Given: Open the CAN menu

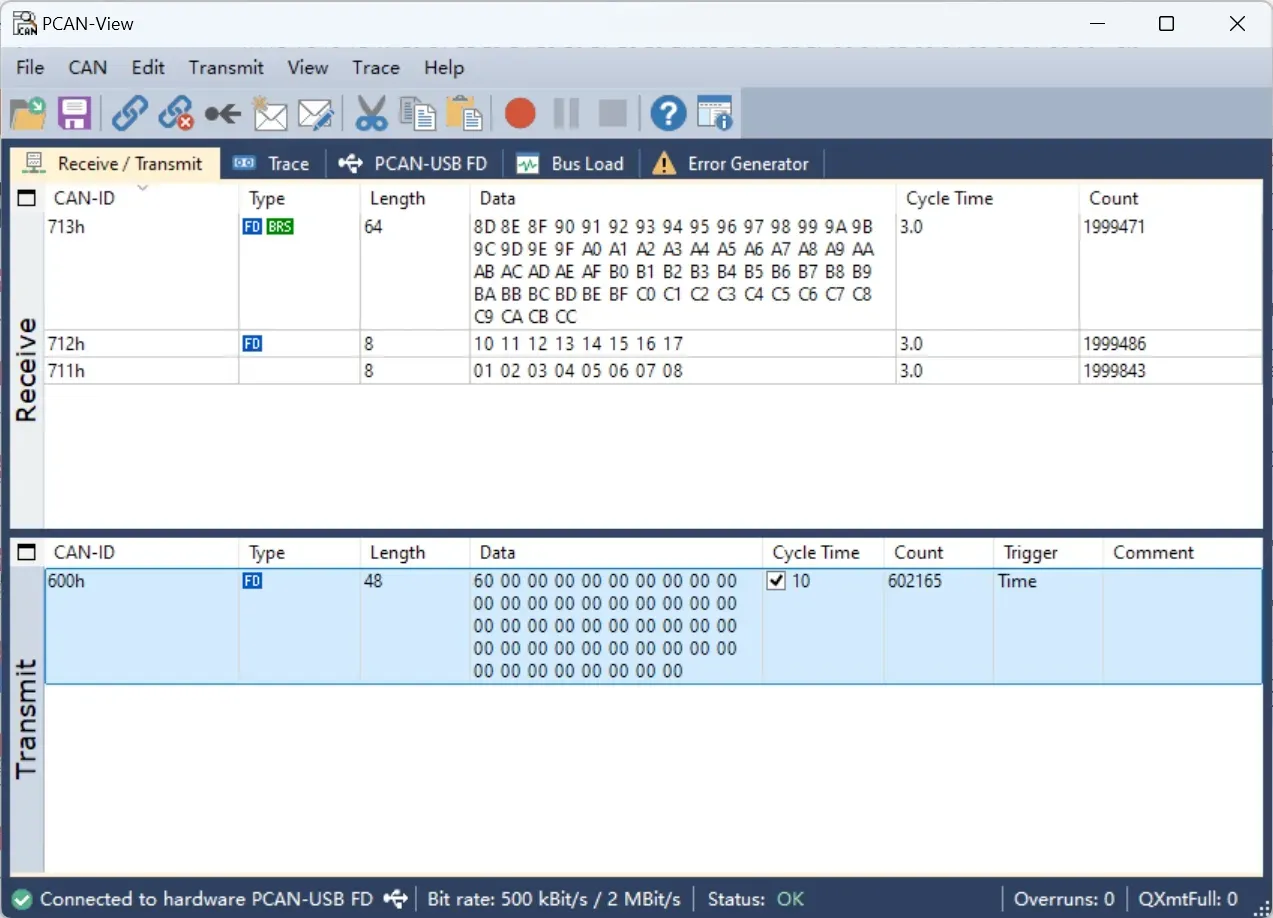Looking at the screenshot, I should click(87, 67).
